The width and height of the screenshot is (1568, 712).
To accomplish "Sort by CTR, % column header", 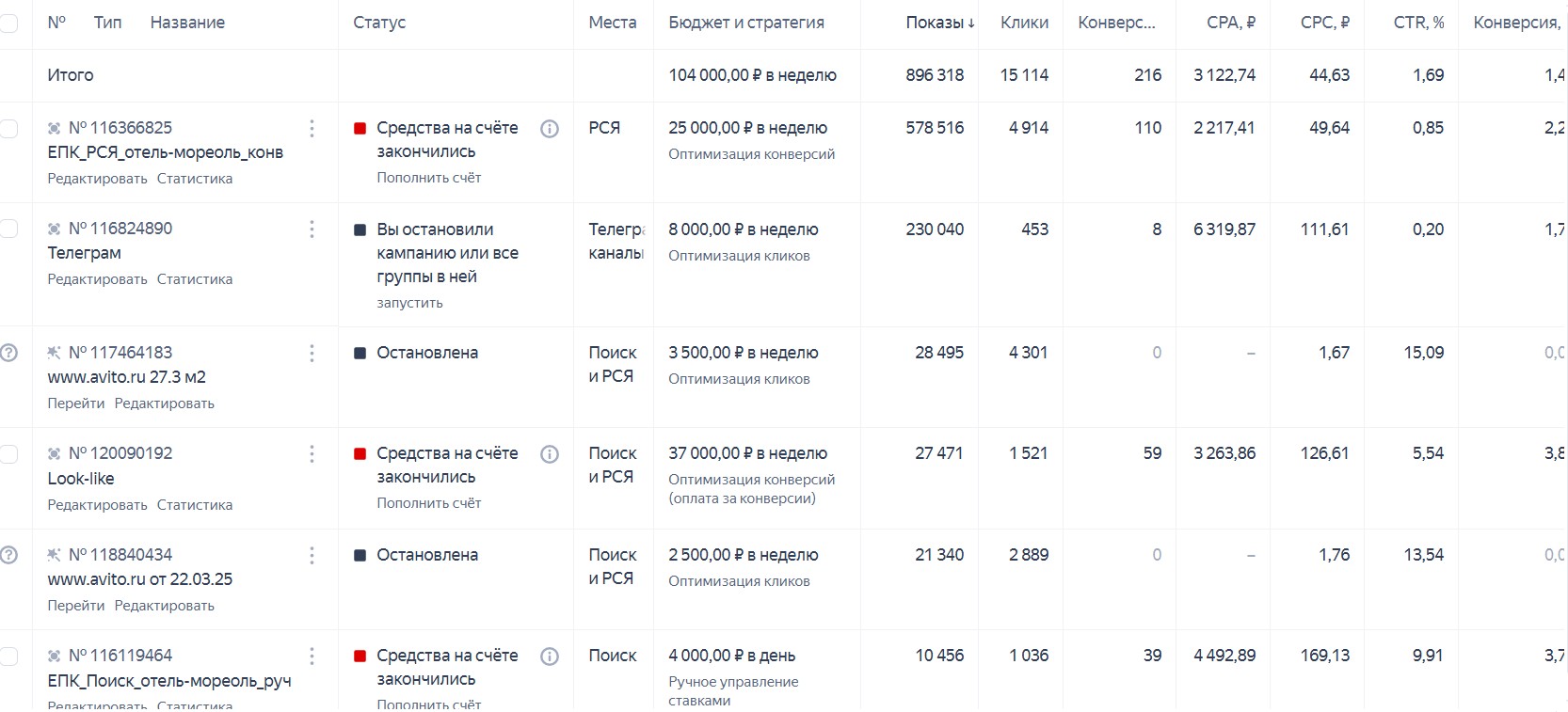I will tap(1418, 23).
